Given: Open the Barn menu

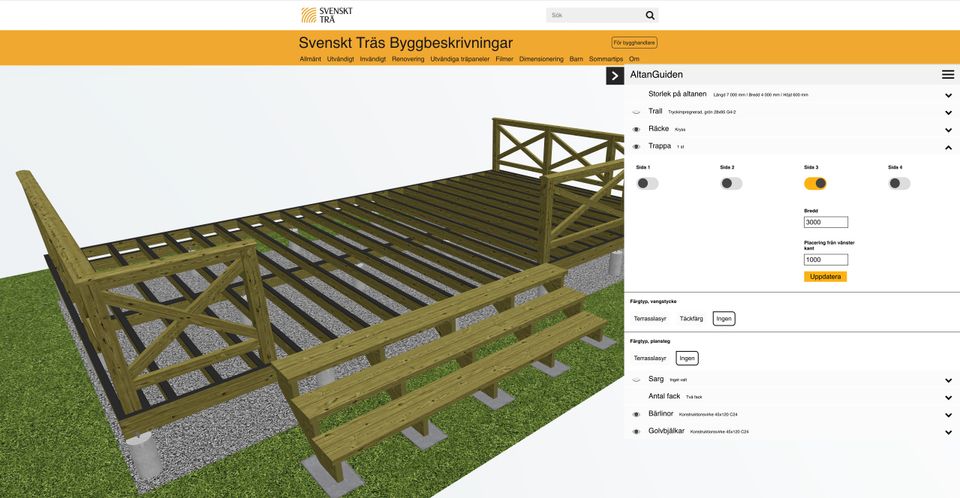Looking at the screenshot, I should tap(576, 59).
